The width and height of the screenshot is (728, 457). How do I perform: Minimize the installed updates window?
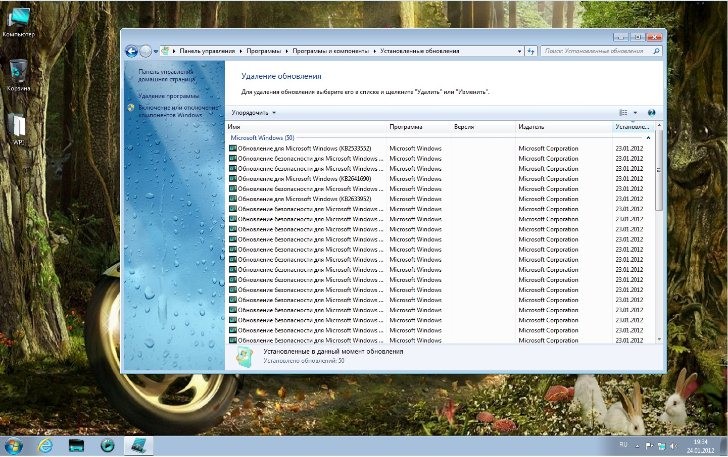click(x=621, y=37)
